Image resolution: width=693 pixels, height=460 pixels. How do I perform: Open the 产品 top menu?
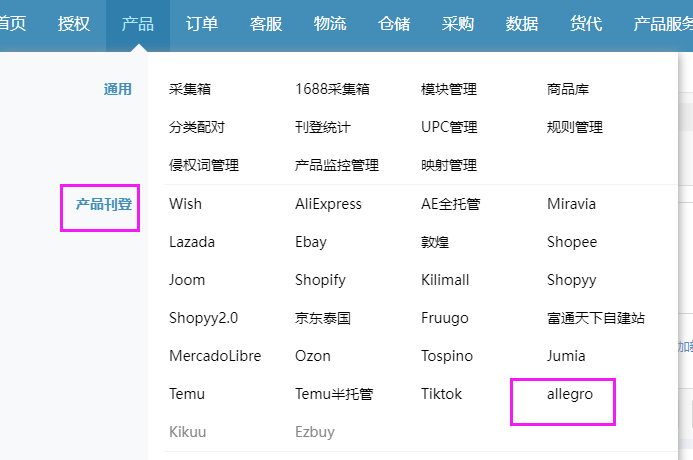[x=138, y=24]
